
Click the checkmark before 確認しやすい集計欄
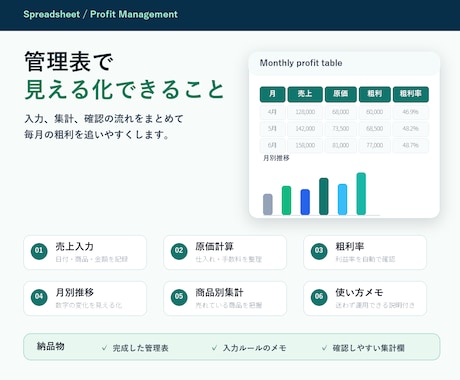(324, 348)
